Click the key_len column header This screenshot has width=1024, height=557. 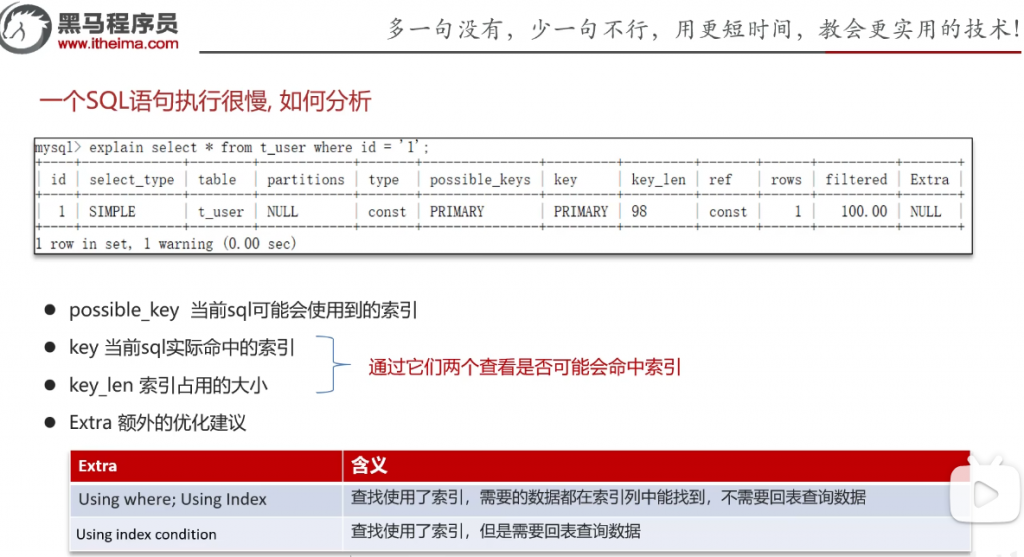658,180
